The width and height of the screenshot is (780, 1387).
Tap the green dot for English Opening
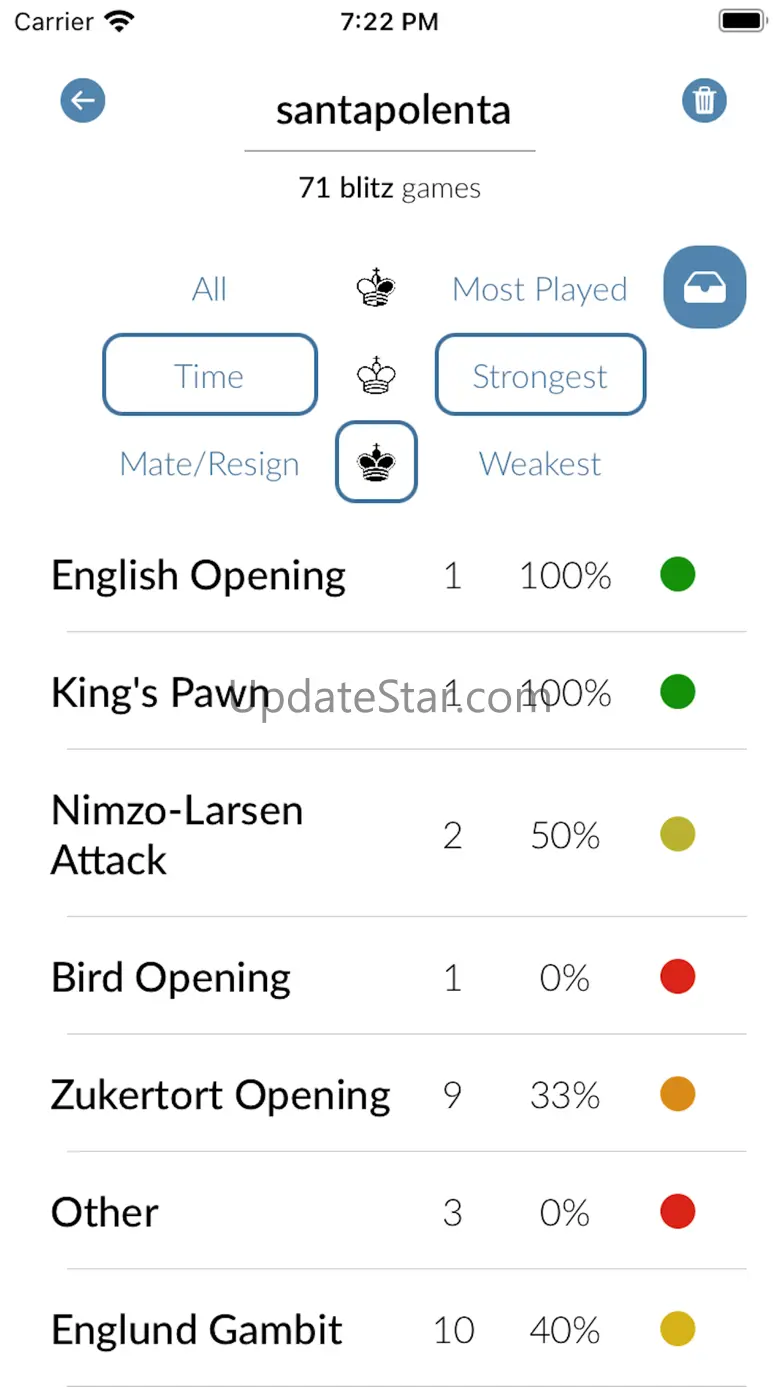(677, 575)
